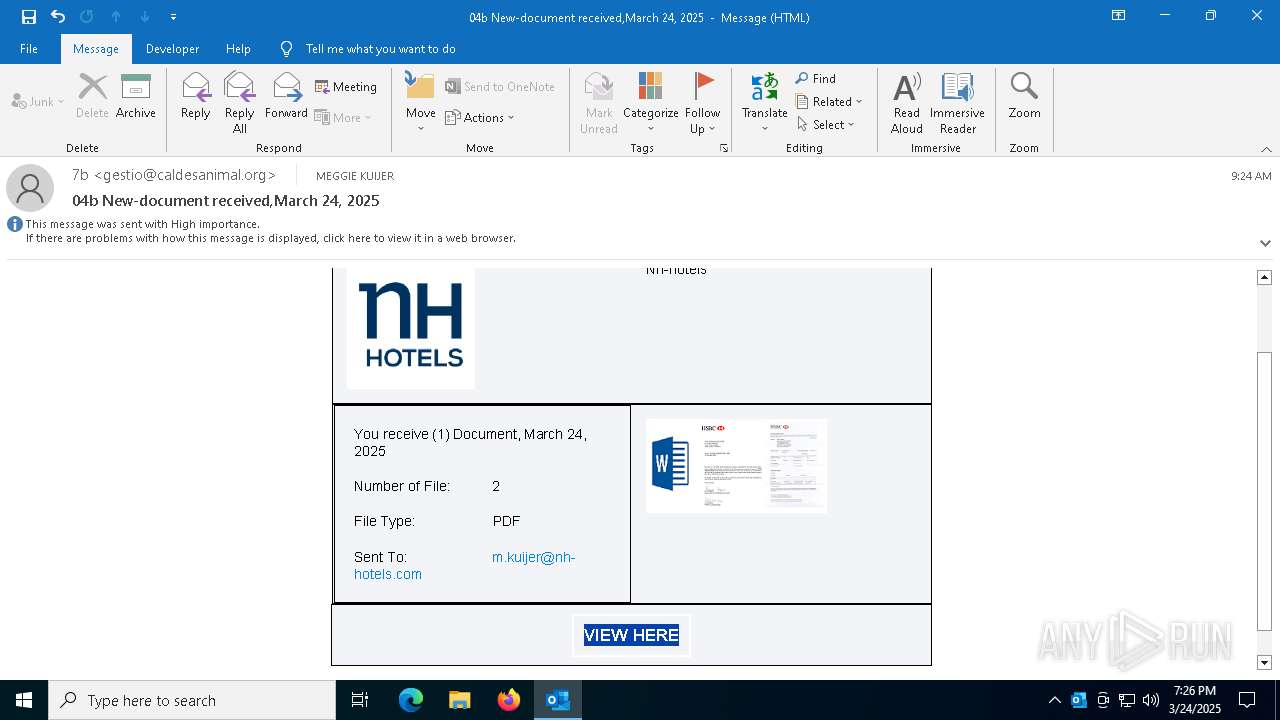Click the scrollbar up arrow
This screenshot has height=720, width=1280.
pos(1265,277)
